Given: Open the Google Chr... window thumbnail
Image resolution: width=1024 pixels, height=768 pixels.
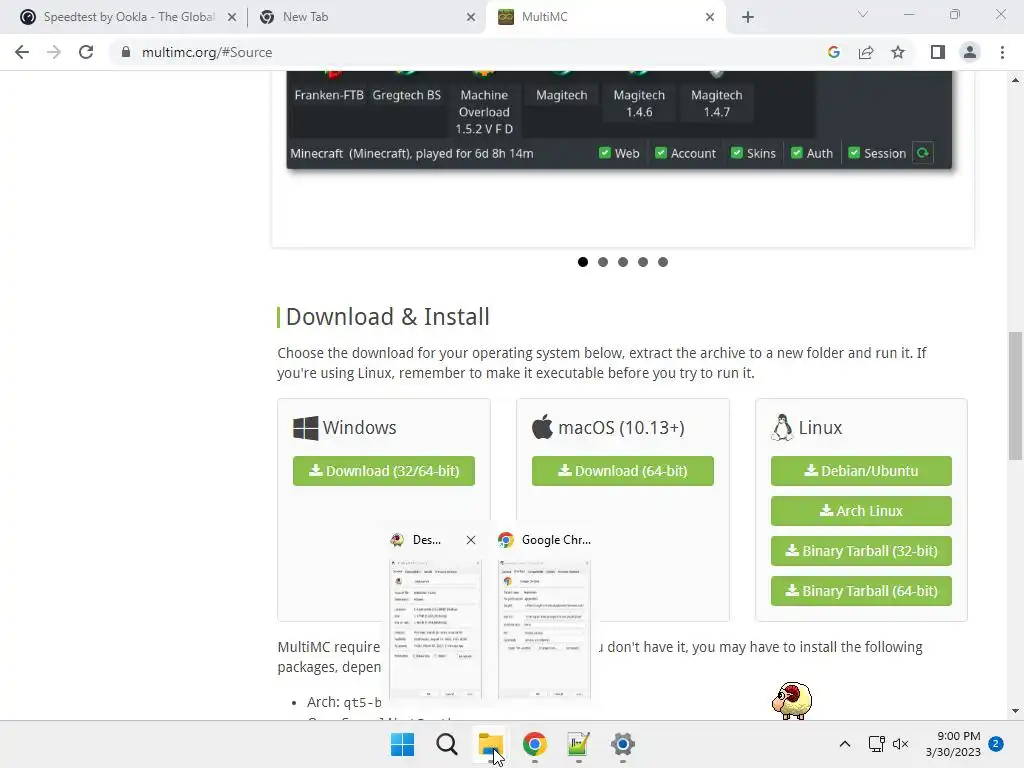Looking at the screenshot, I should (x=544, y=630).
